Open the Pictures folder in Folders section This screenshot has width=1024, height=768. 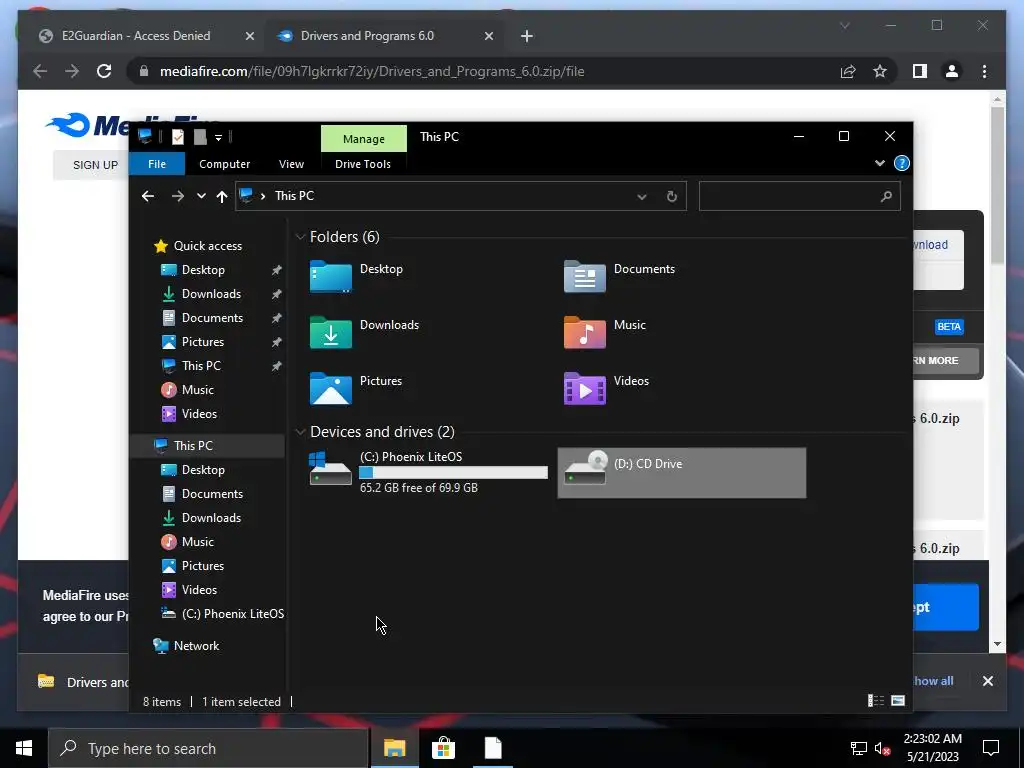tap(356, 388)
